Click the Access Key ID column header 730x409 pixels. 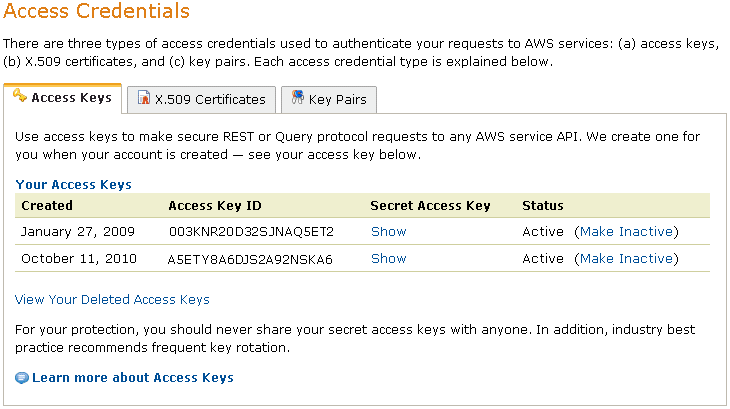pos(215,206)
